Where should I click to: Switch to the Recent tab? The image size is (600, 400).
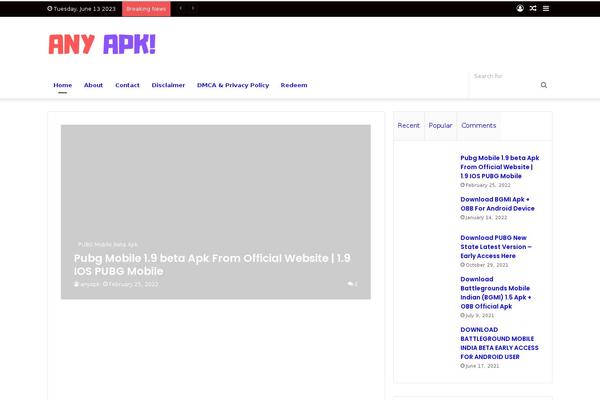[409, 126]
